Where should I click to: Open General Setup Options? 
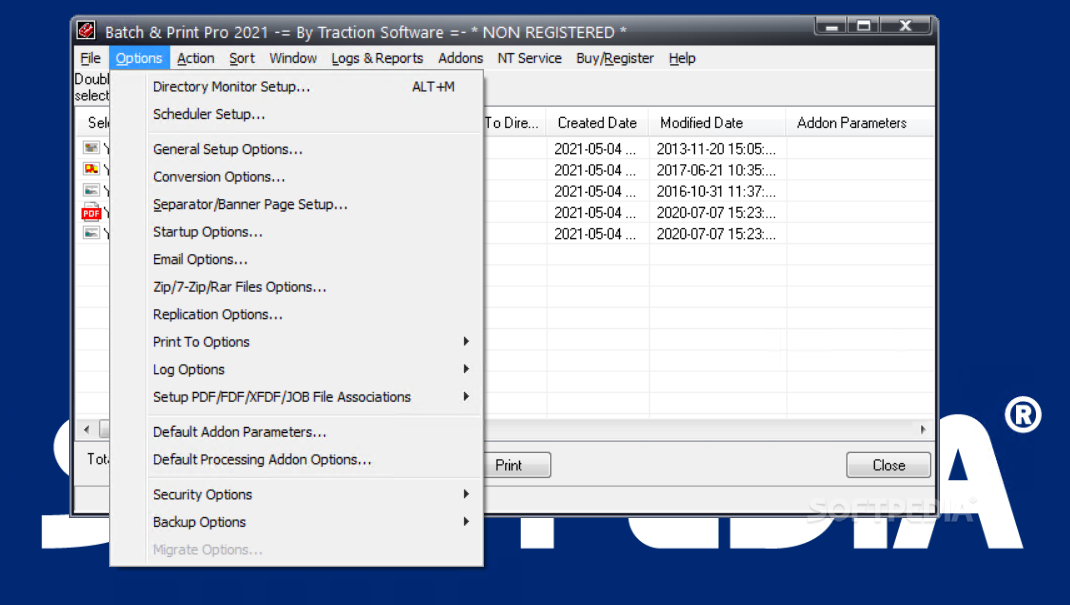pos(296,149)
